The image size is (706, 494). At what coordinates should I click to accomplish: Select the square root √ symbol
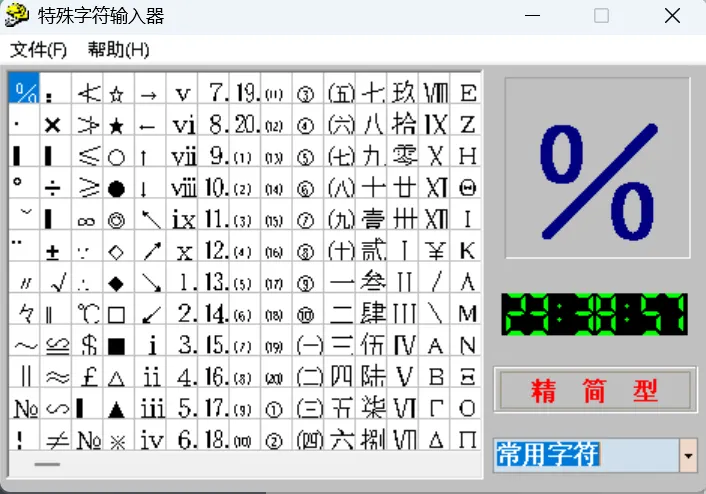56,277
